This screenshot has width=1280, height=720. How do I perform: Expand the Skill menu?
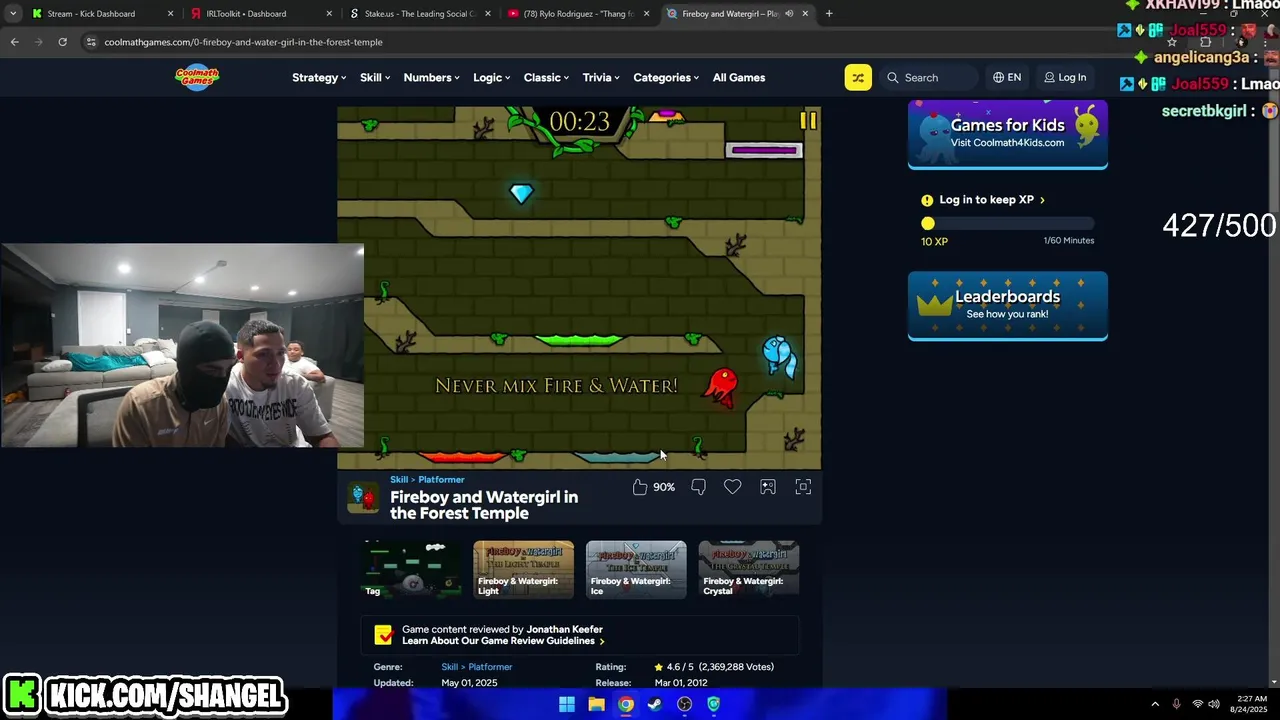coord(375,77)
